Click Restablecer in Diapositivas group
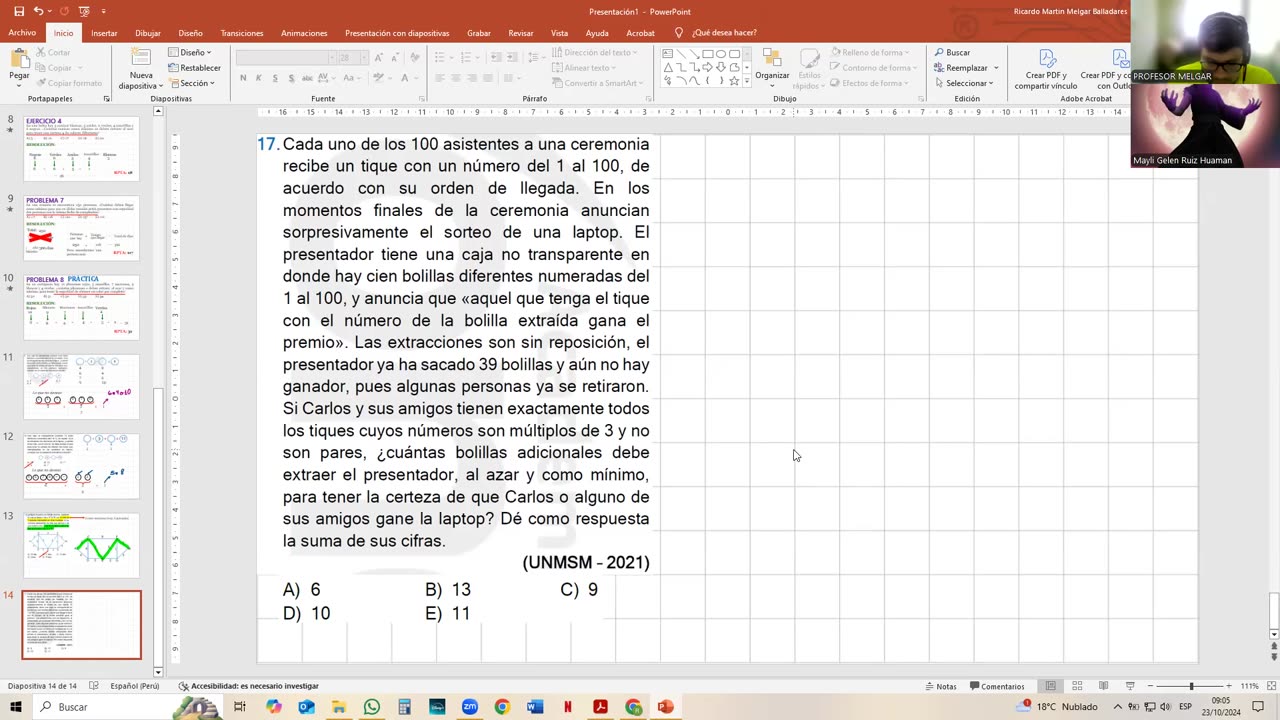 pos(195,68)
